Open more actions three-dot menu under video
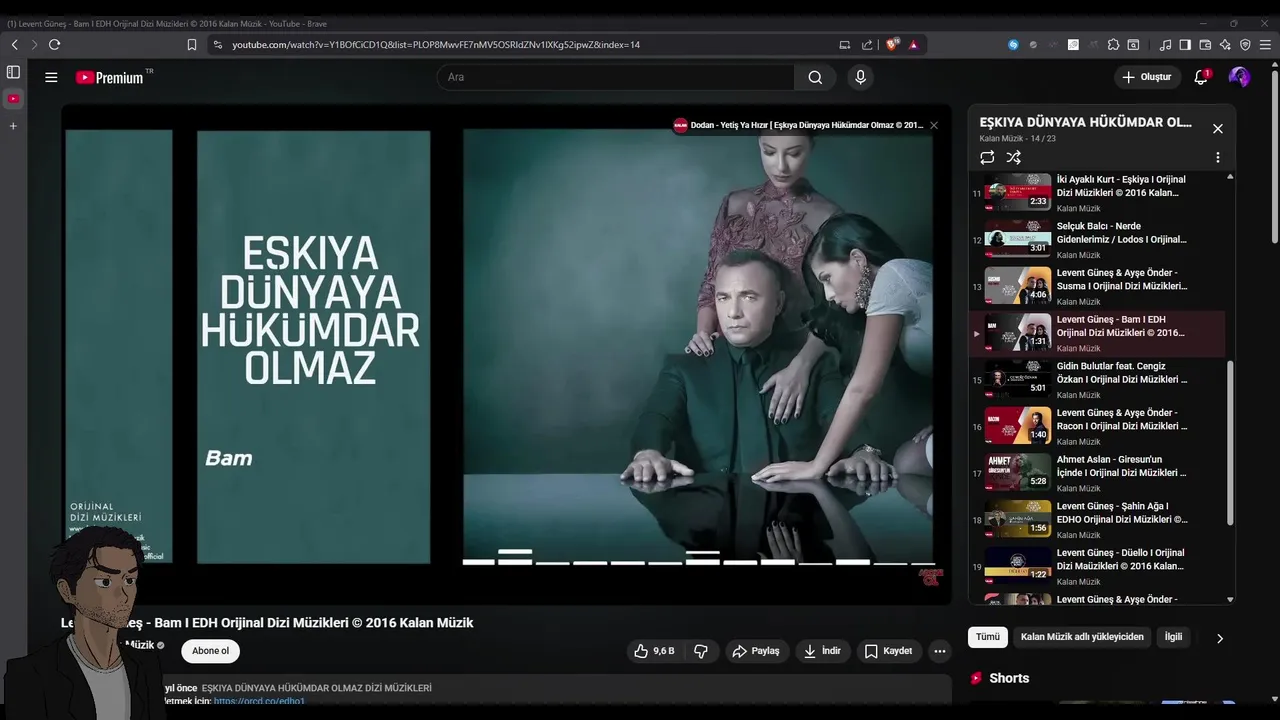The width and height of the screenshot is (1280, 720). pyautogui.click(x=939, y=651)
